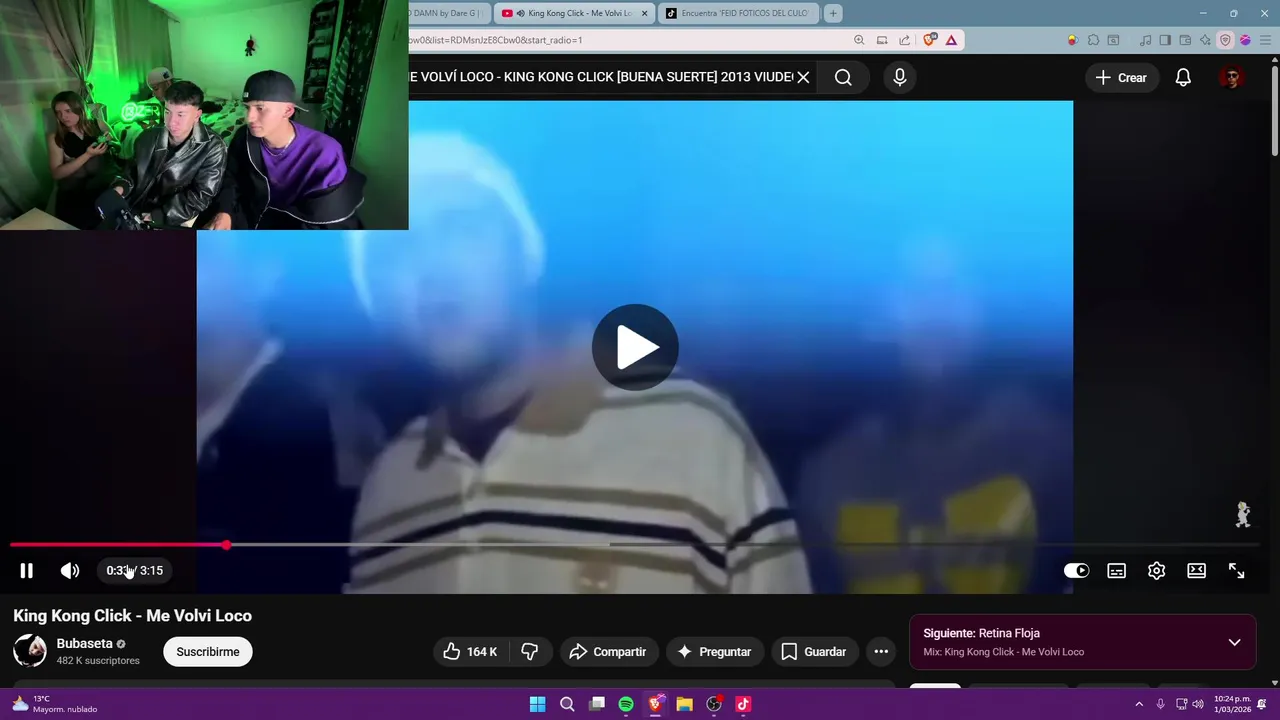Open the browser profile avatar

(x=1245, y=40)
